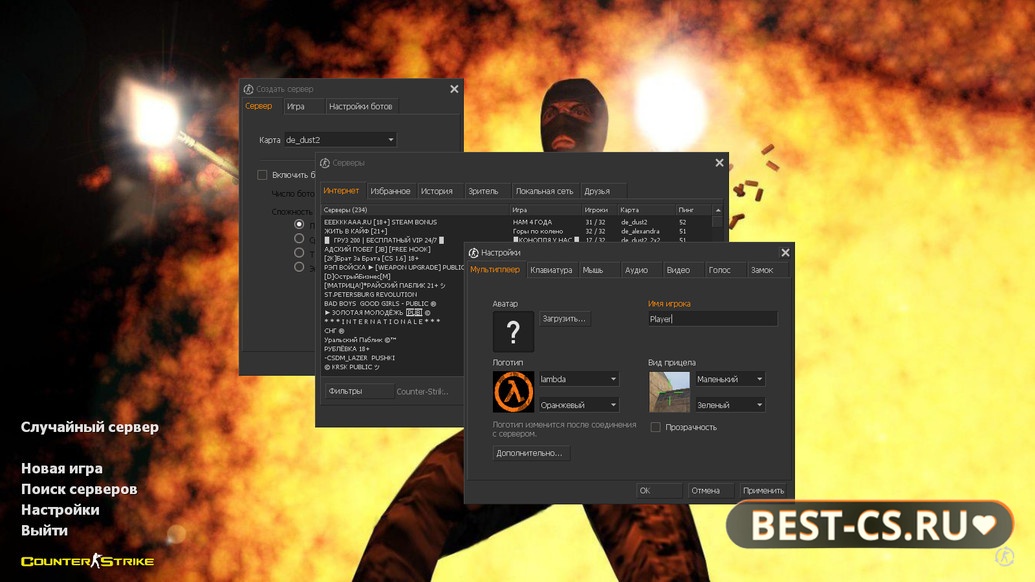Click the Фильтры button

point(358,391)
